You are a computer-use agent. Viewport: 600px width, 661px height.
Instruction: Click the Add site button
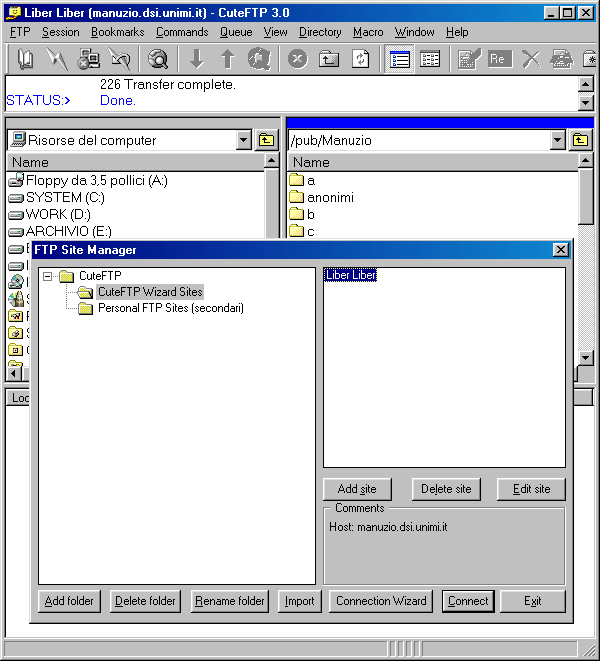[x=357, y=489]
